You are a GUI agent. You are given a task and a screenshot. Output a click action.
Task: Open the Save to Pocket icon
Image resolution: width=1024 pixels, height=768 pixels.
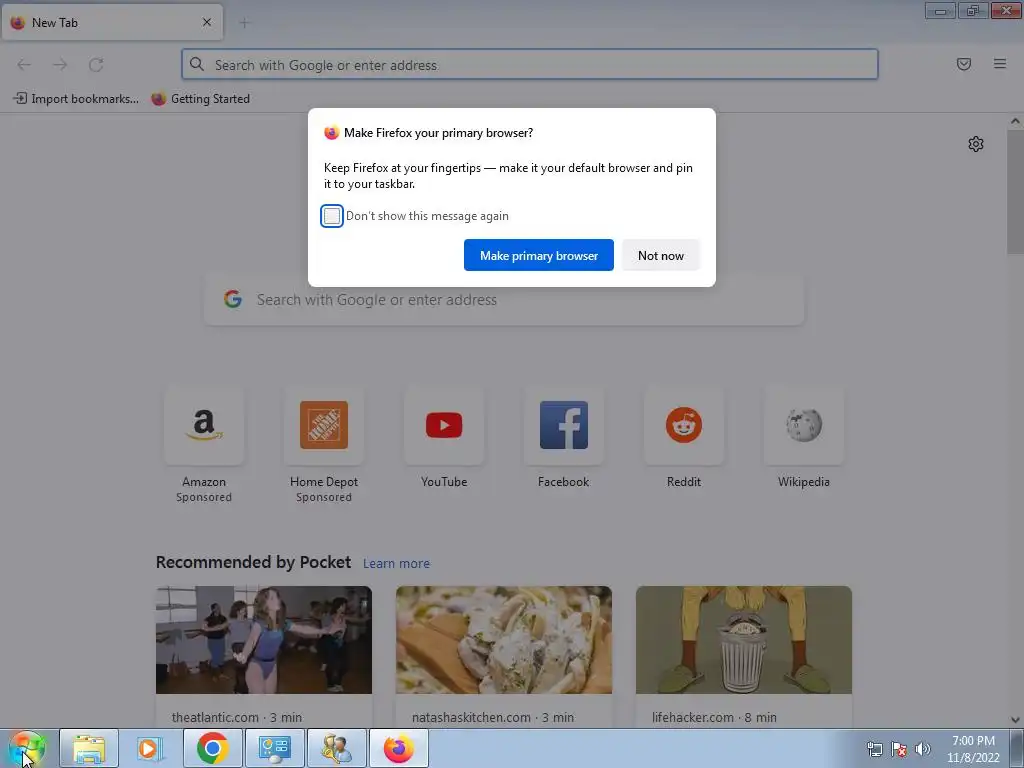pos(963,64)
